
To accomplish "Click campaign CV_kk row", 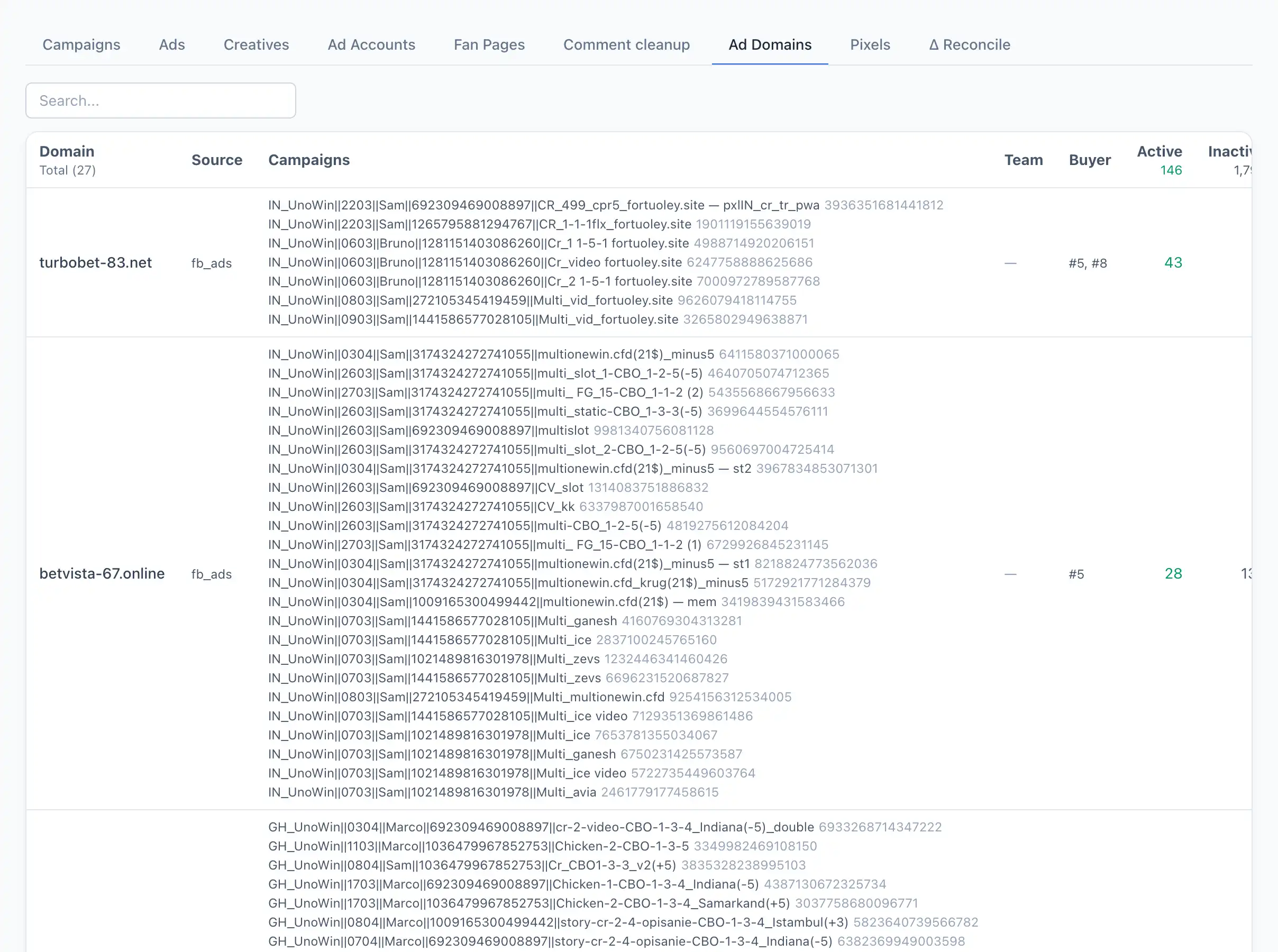I will point(485,507).
